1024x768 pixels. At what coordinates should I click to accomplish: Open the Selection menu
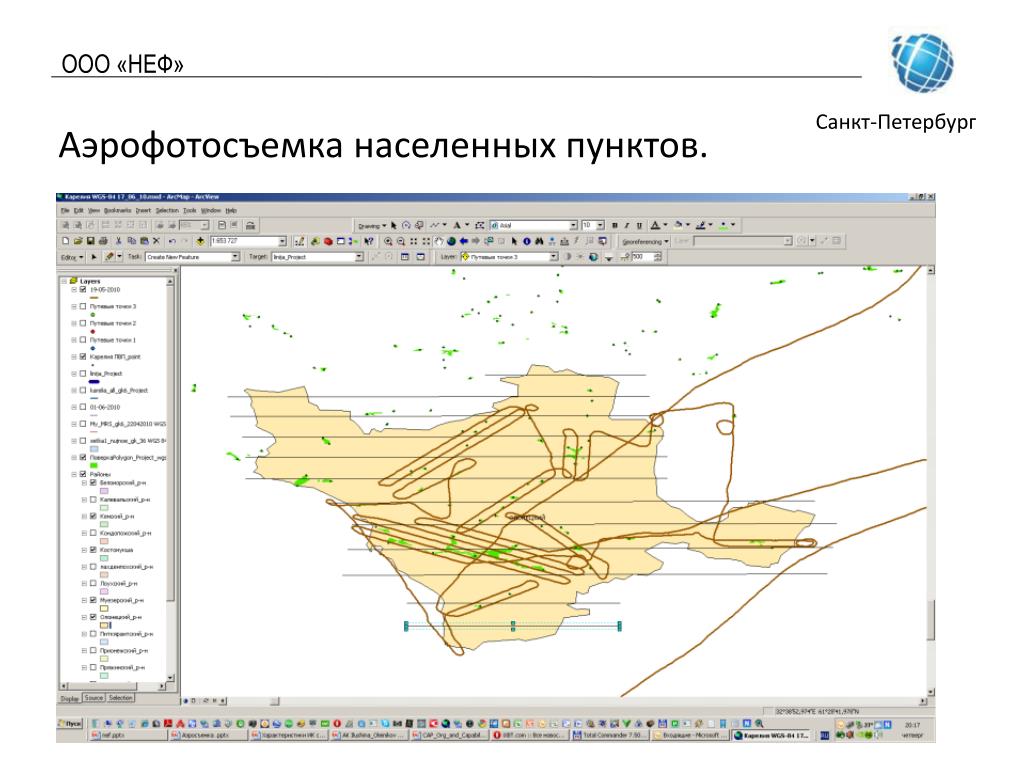pyautogui.click(x=167, y=210)
